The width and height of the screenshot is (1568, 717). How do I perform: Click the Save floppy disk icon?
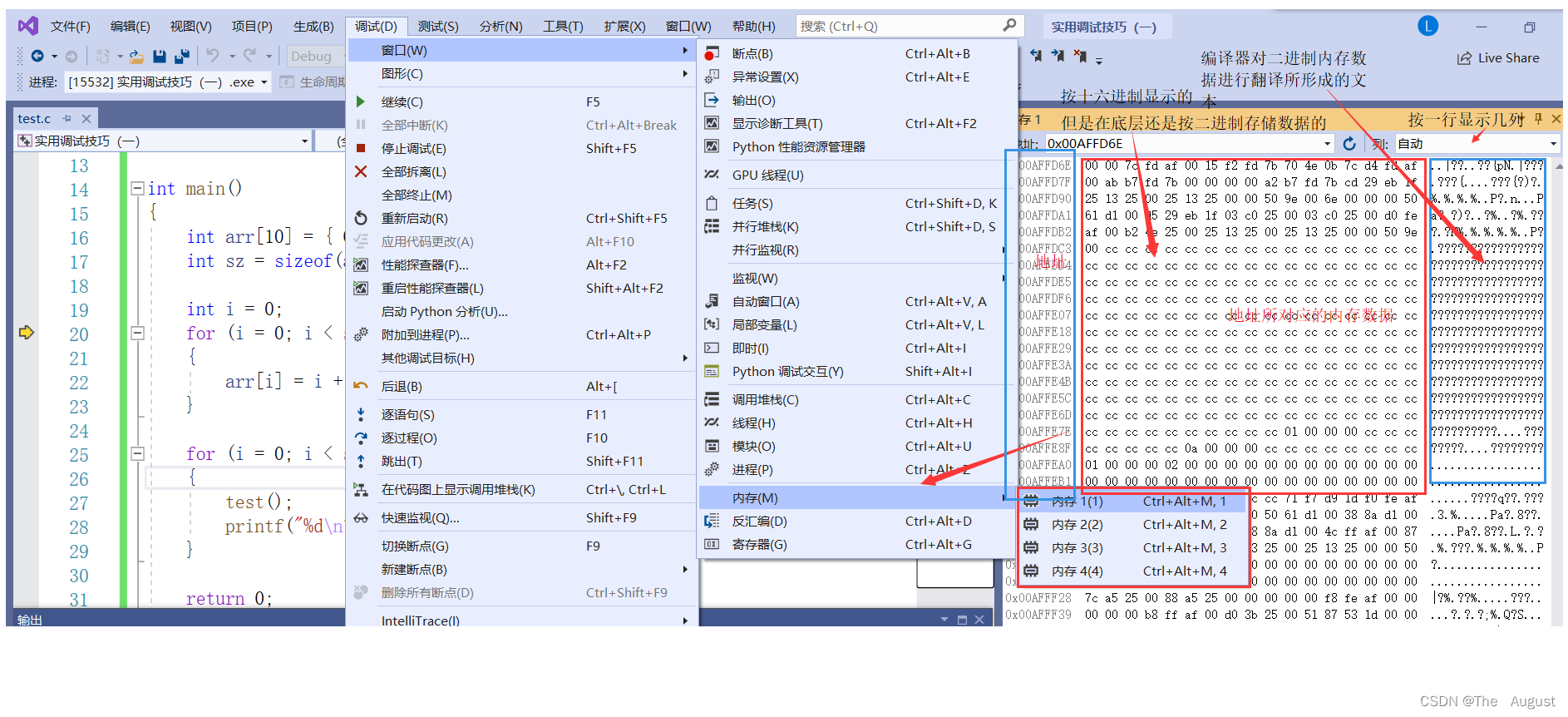[160, 57]
